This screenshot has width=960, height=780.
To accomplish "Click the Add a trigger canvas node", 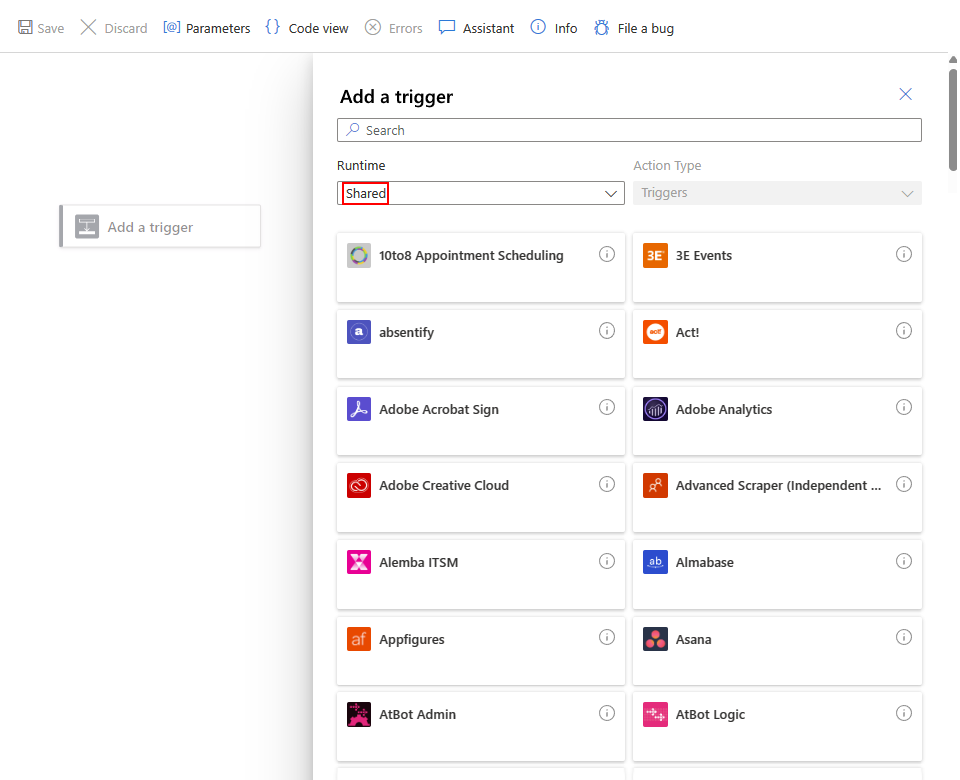I will (160, 227).
